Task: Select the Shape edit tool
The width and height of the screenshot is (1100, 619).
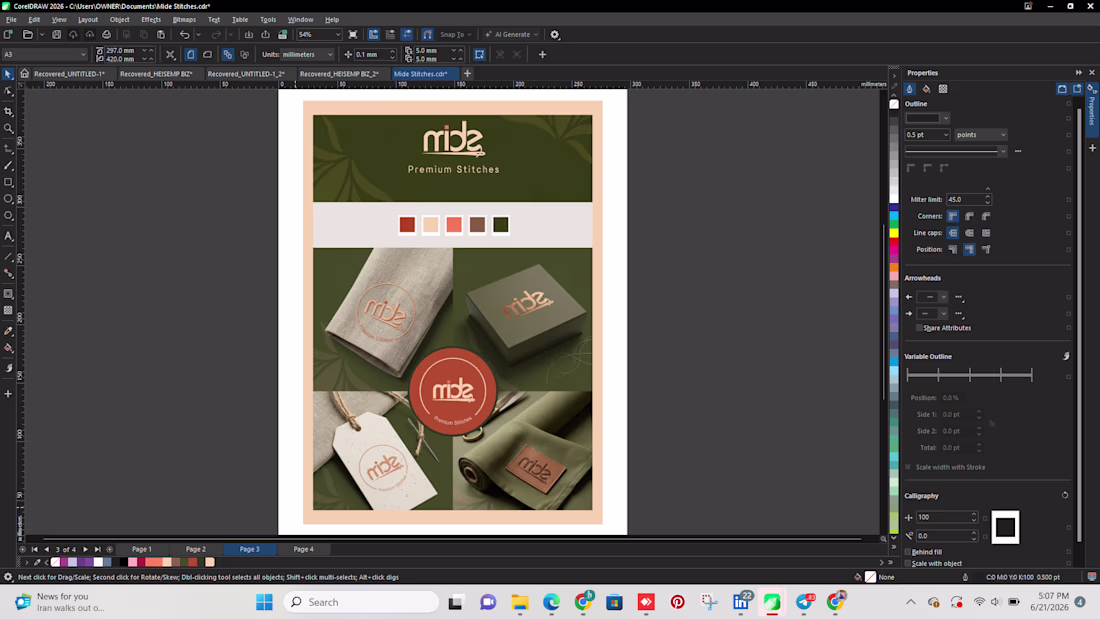Action: tap(8, 92)
